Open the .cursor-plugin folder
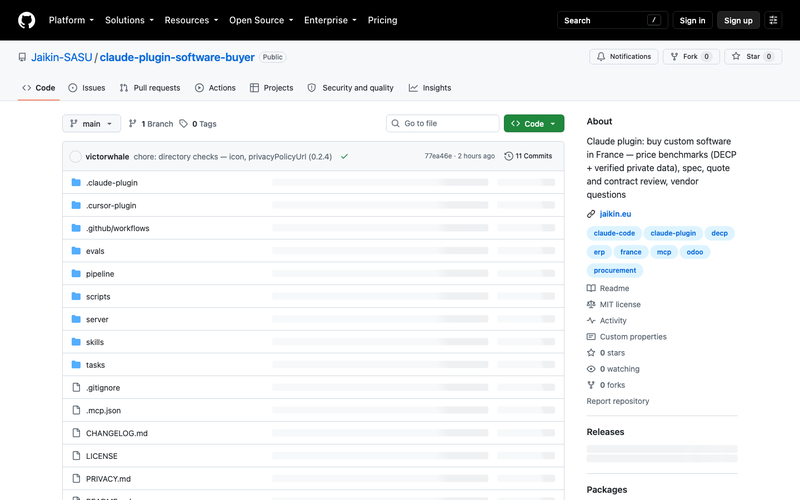Screen dimensions: 800x500 [111, 206]
